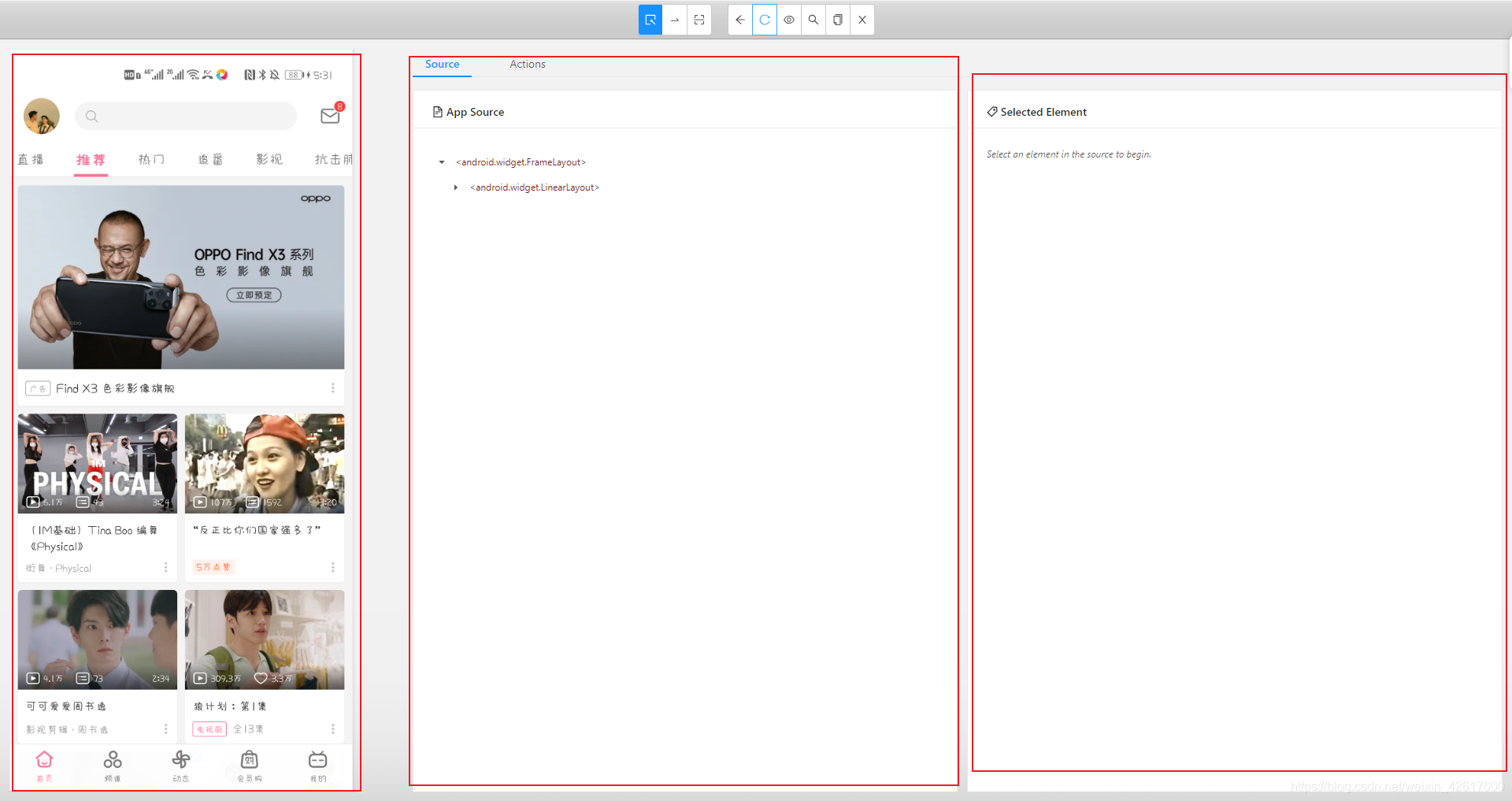This screenshot has width=1512, height=801.
Task: Open more options for 可可爱爱周书逸 video
Action: click(x=165, y=729)
